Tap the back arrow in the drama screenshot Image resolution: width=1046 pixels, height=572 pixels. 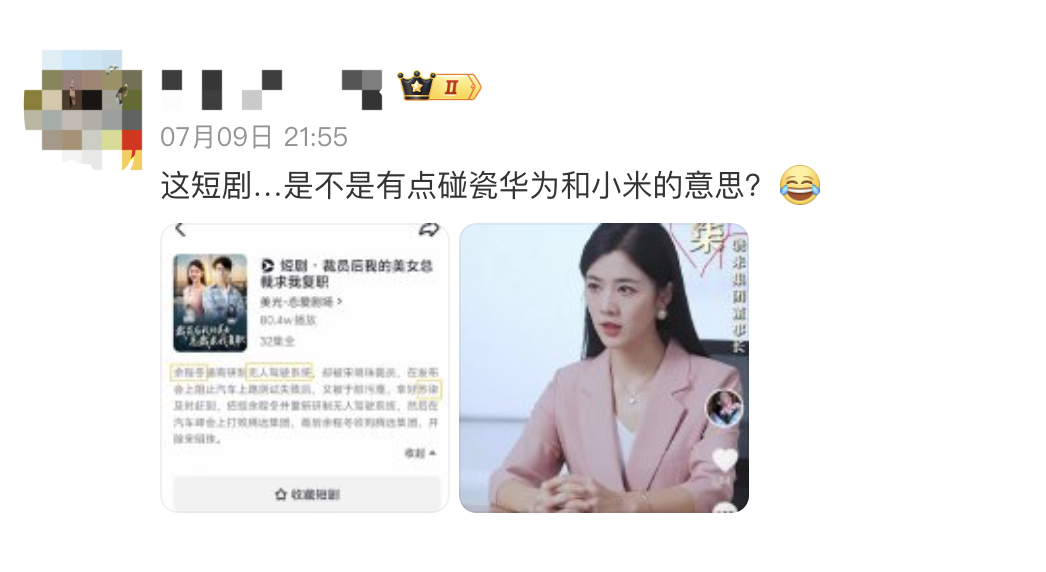[180, 230]
